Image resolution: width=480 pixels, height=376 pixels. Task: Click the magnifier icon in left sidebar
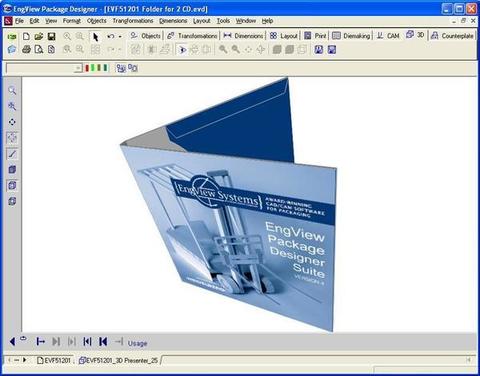tap(12, 90)
